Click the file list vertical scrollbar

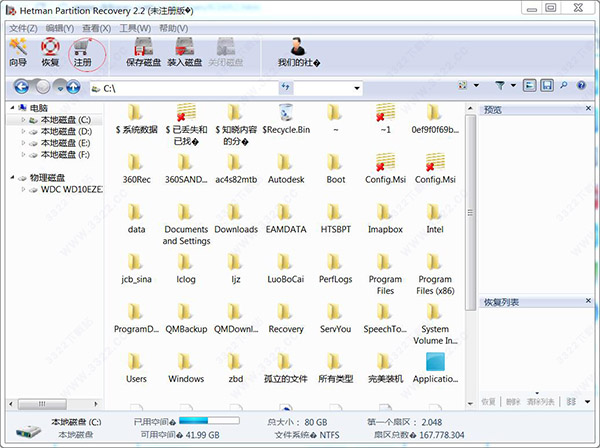click(471, 212)
